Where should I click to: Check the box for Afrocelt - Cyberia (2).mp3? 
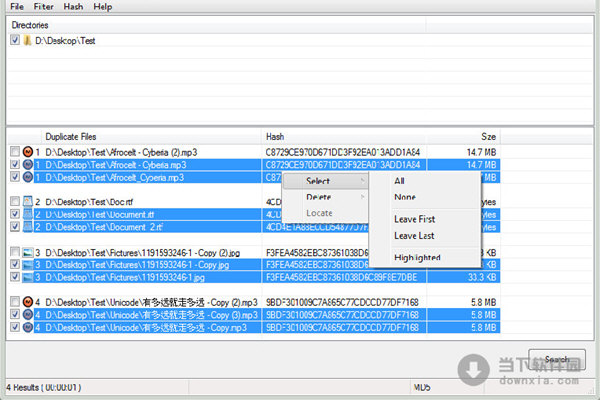[14, 152]
